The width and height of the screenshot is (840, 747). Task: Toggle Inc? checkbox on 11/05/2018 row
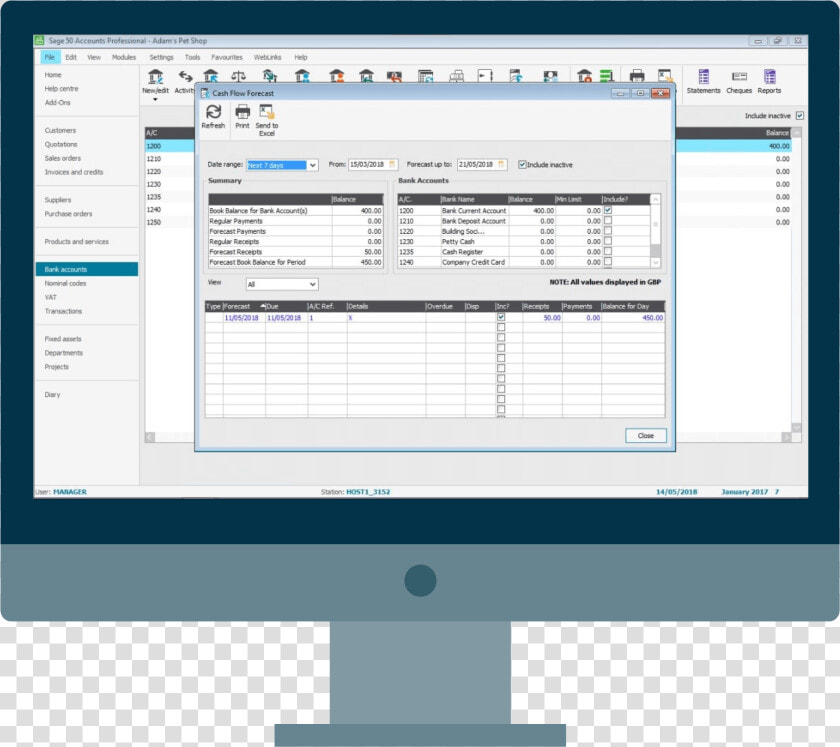point(501,317)
